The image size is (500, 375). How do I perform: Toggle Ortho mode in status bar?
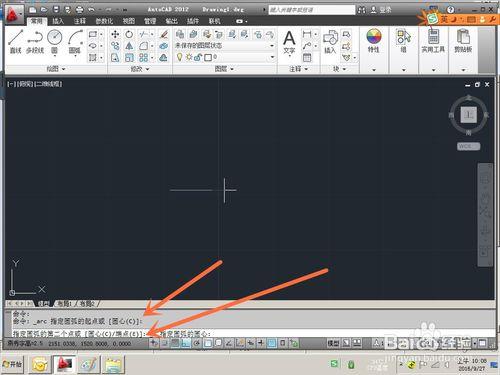[x=186, y=343]
